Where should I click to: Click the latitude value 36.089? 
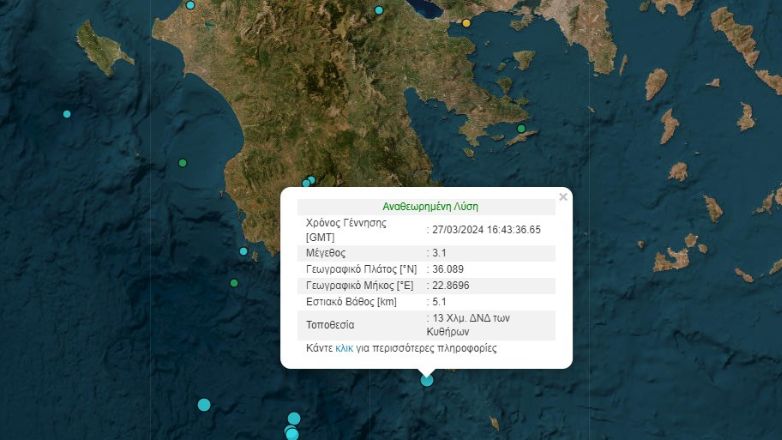pyautogui.click(x=448, y=269)
